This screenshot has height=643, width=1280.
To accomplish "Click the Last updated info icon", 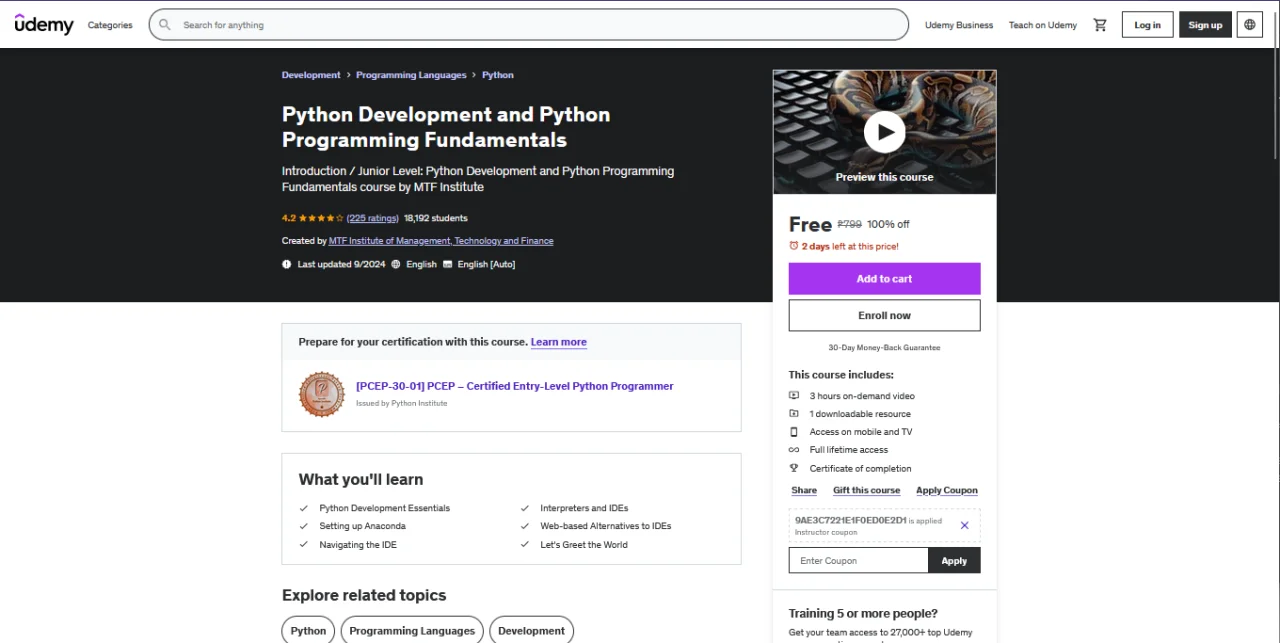I will point(287,264).
